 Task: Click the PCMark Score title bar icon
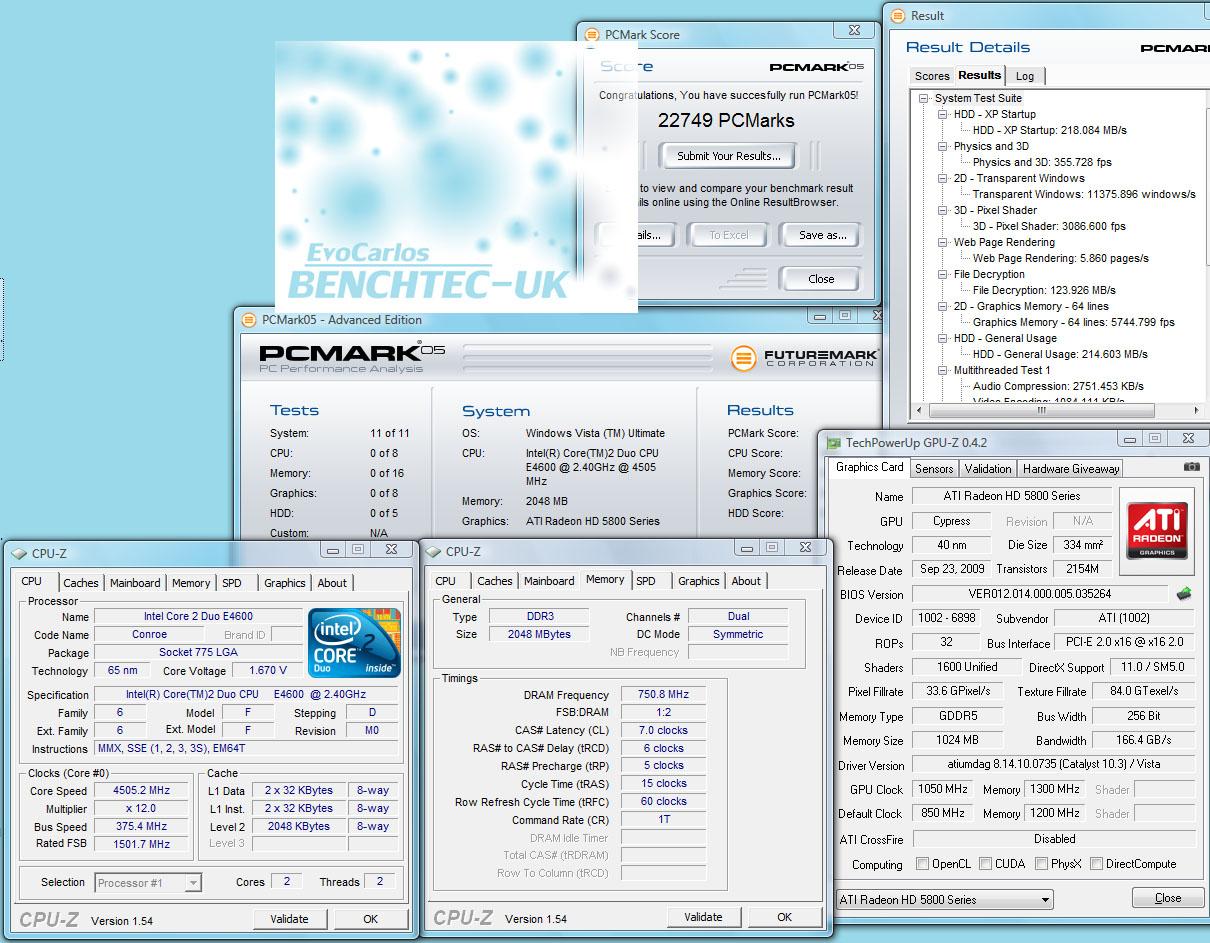pos(592,34)
